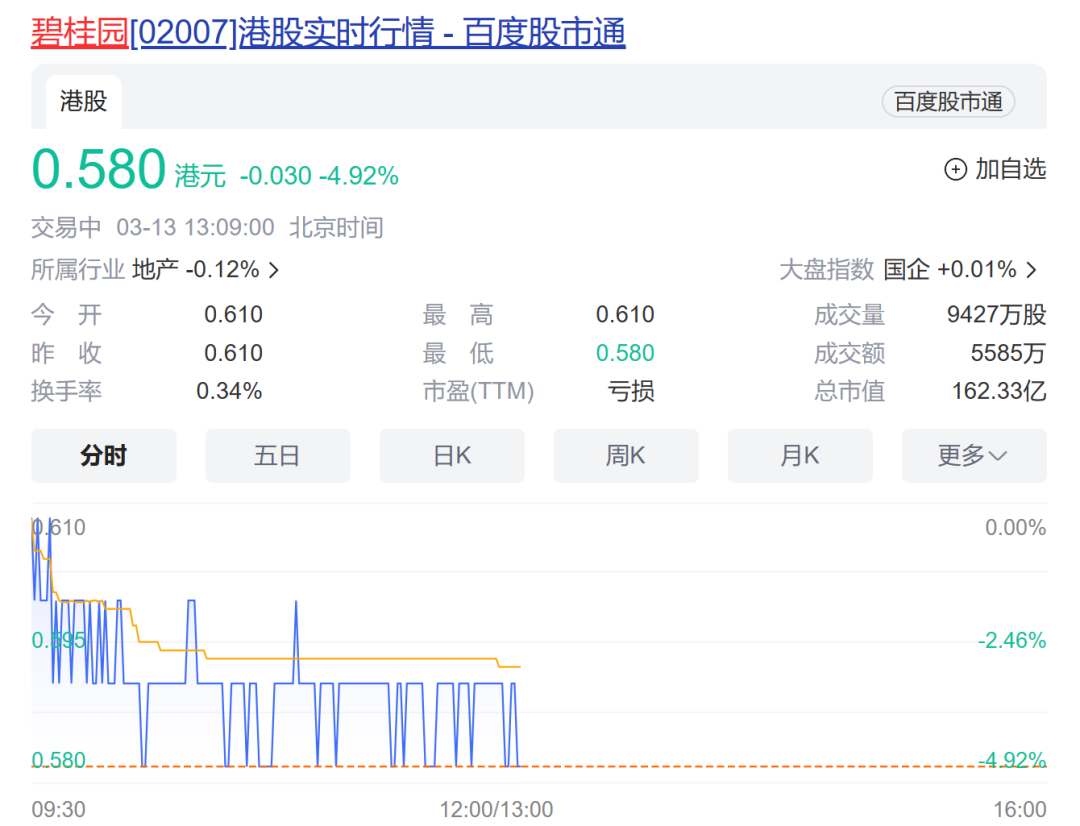
Task: Switch to 周K chart tab
Action: tap(626, 455)
